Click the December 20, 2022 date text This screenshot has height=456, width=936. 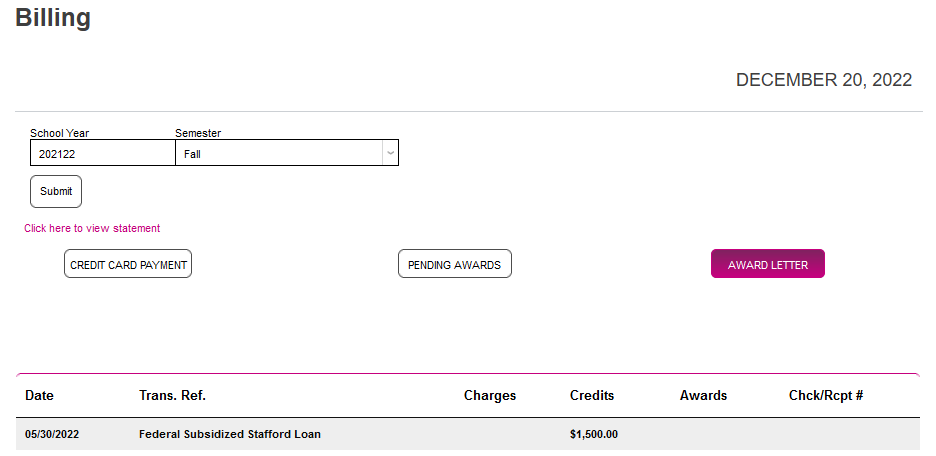point(823,80)
